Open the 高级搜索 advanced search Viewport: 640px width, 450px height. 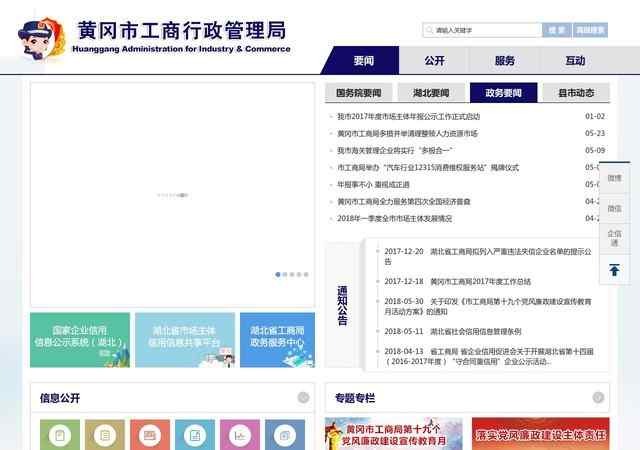(590, 30)
